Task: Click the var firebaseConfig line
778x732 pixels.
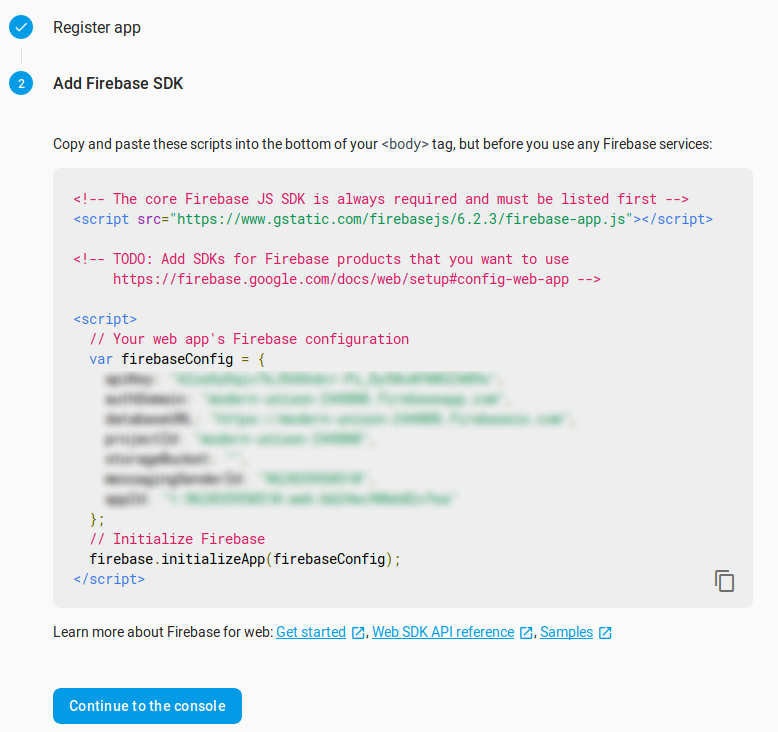Action: point(177,359)
